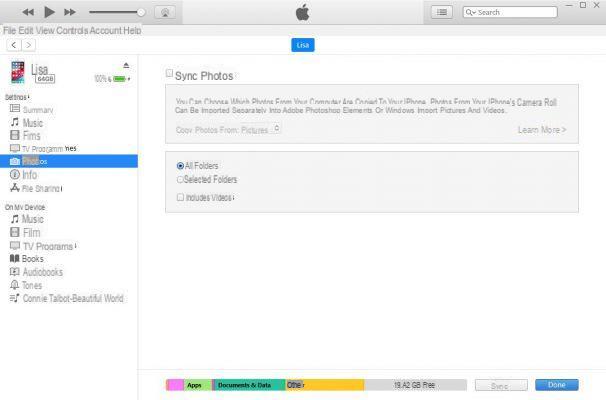
Task: Select the All Folders radio button
Action: coord(180,166)
